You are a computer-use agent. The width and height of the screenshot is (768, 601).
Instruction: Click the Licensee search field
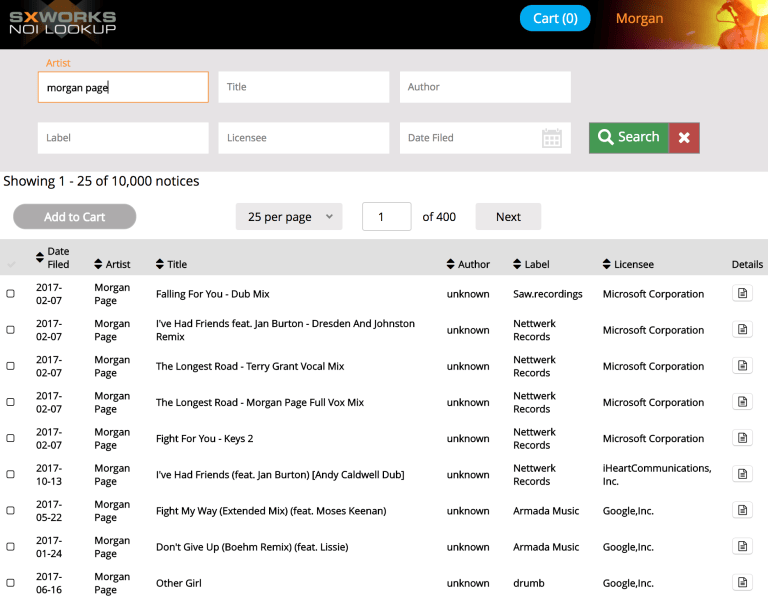[x=304, y=138]
